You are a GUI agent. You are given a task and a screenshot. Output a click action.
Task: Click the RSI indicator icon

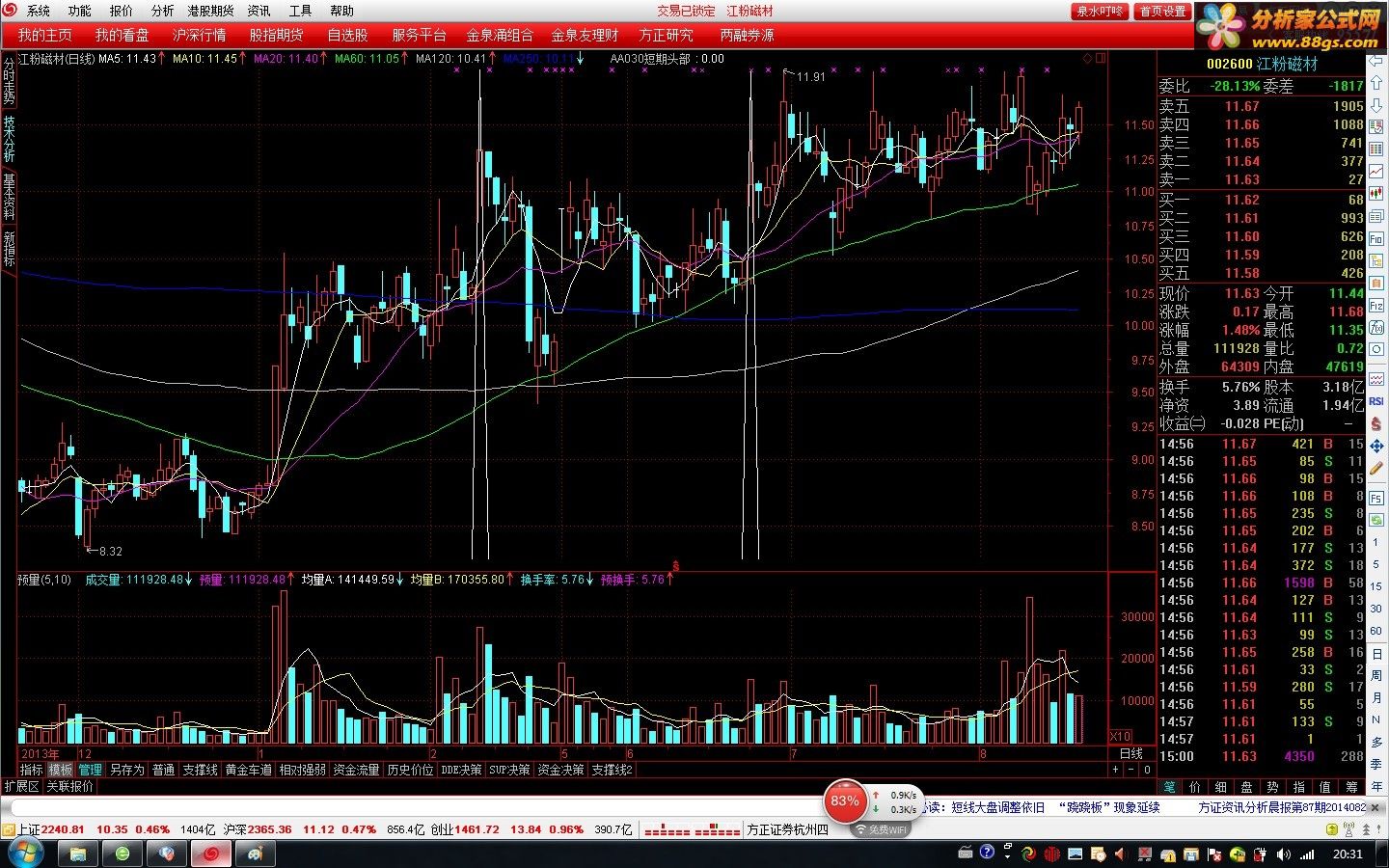click(x=1376, y=400)
